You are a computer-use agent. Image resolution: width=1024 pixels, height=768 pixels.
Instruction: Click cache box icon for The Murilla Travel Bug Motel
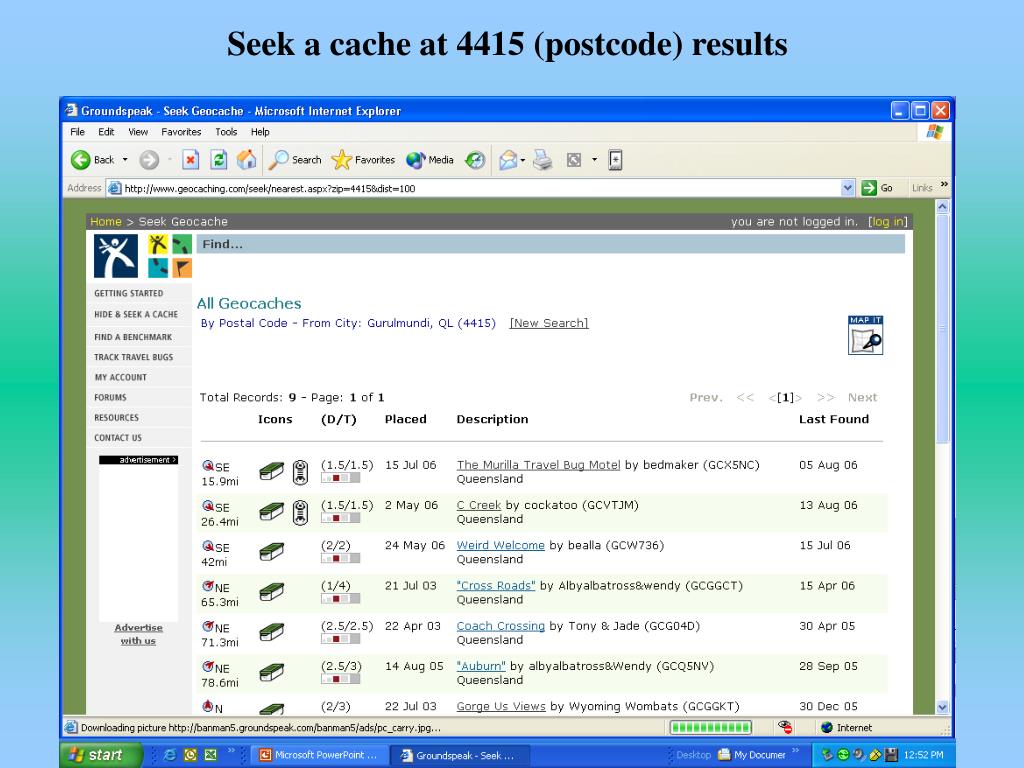point(272,471)
